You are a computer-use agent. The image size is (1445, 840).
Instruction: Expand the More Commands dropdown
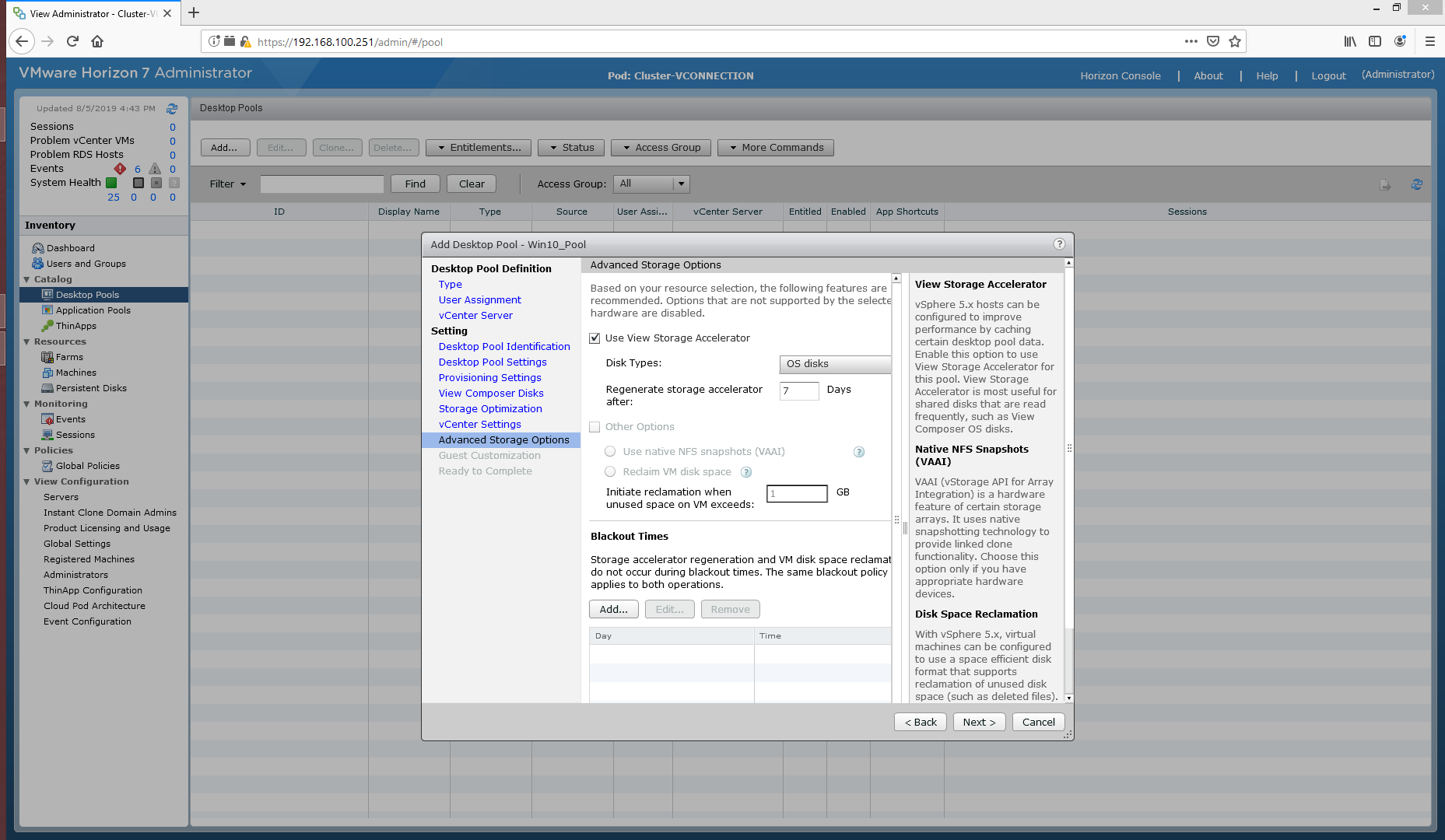tap(775, 148)
